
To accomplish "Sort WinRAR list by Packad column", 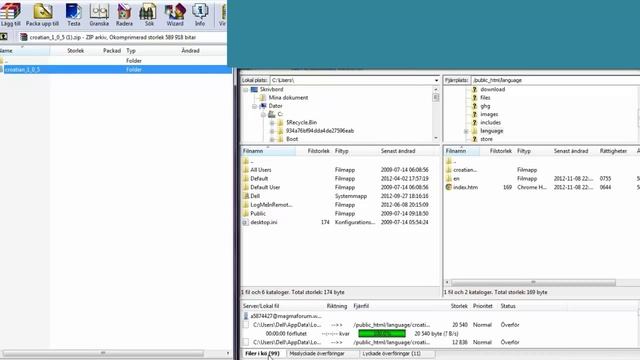I will pos(111,51).
